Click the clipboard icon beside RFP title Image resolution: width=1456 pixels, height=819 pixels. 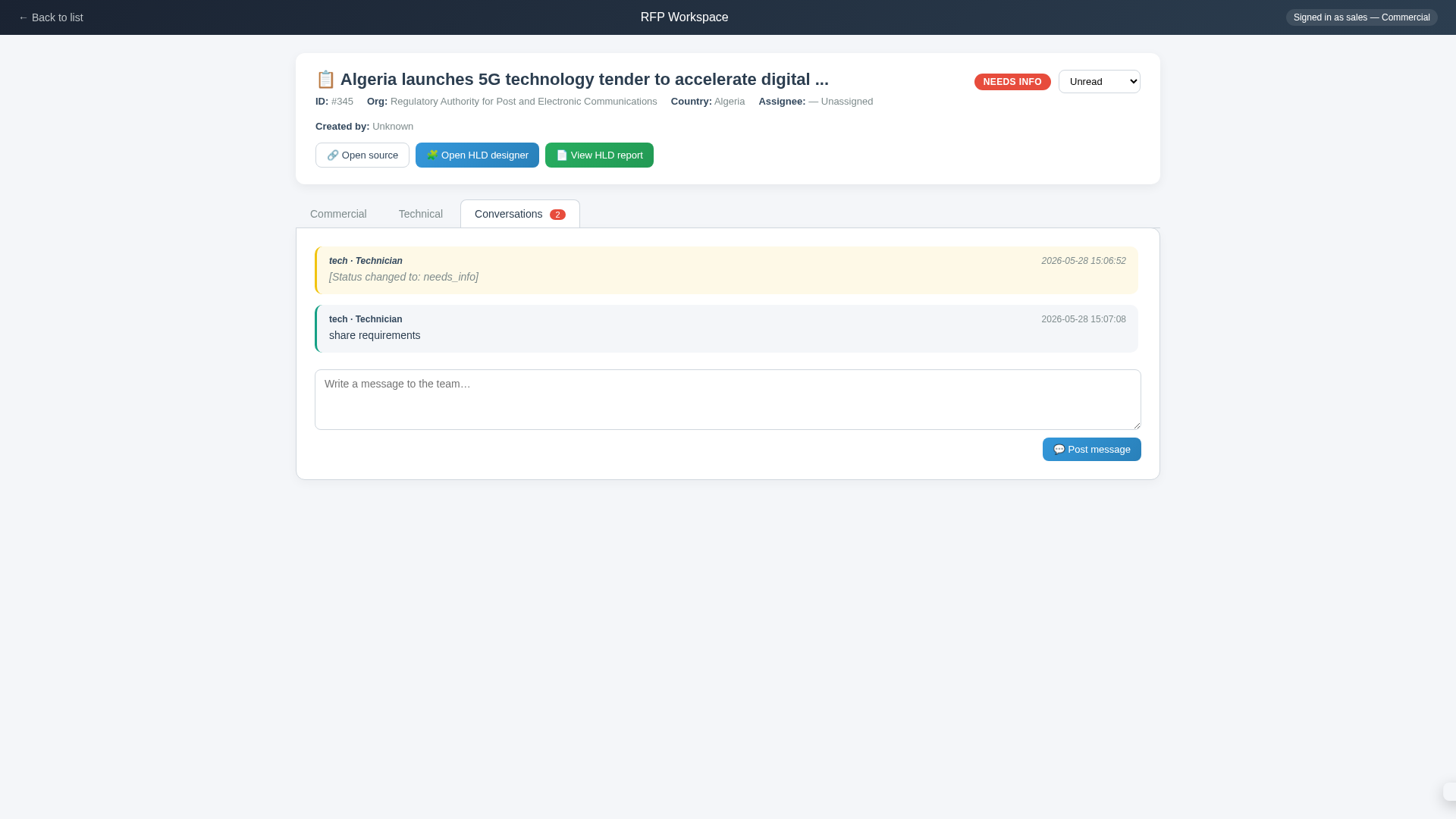click(325, 80)
